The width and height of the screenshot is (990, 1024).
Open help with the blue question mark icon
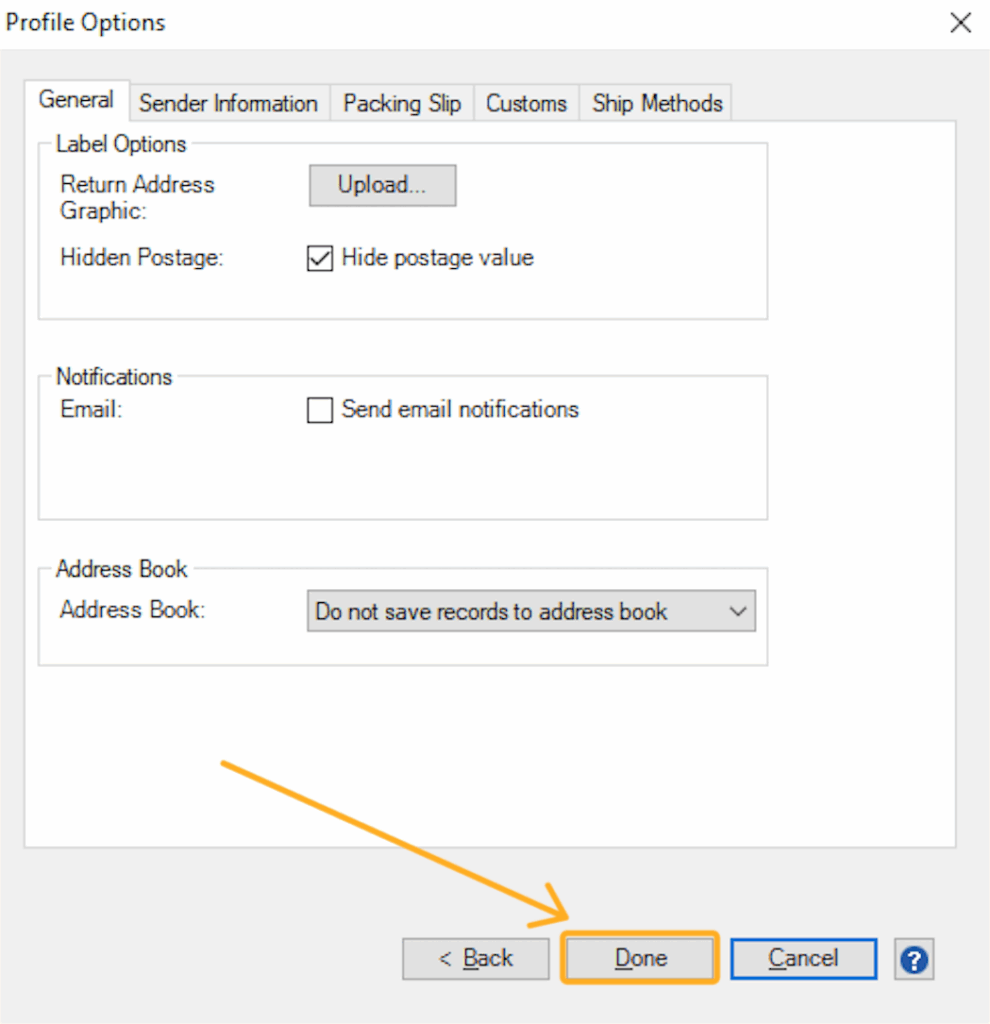(x=914, y=960)
